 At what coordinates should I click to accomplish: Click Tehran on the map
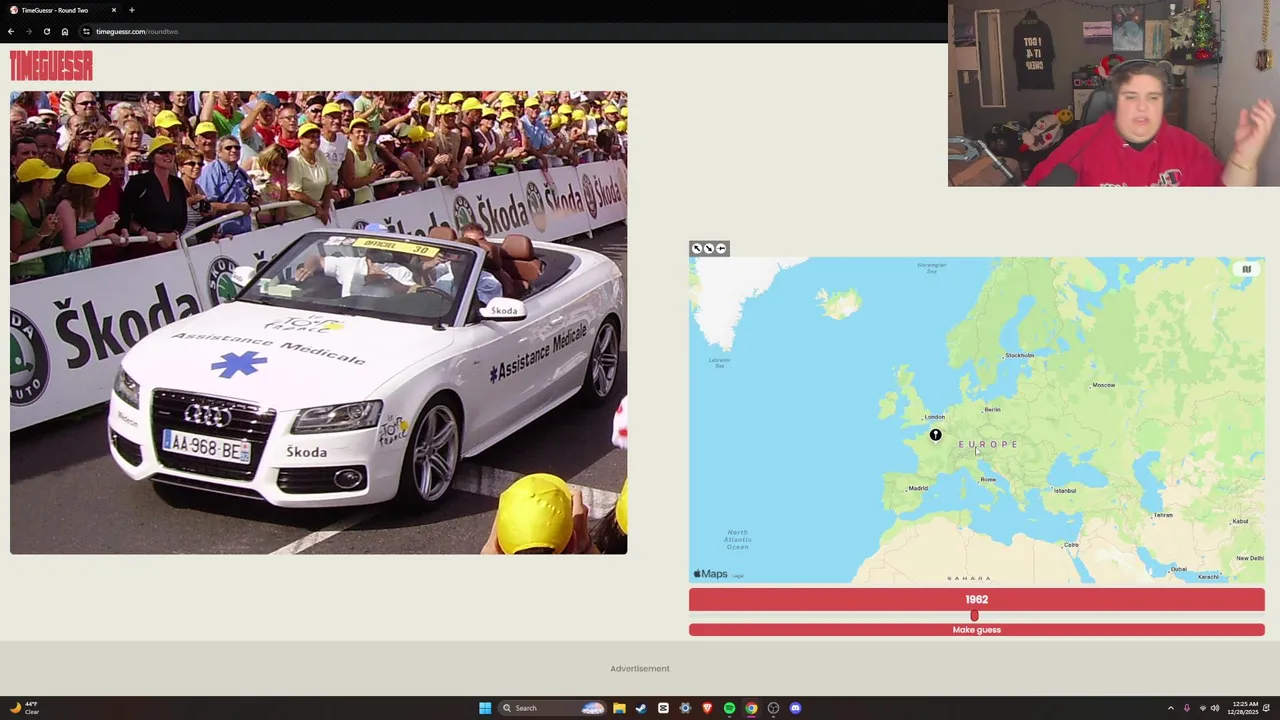(1162, 515)
